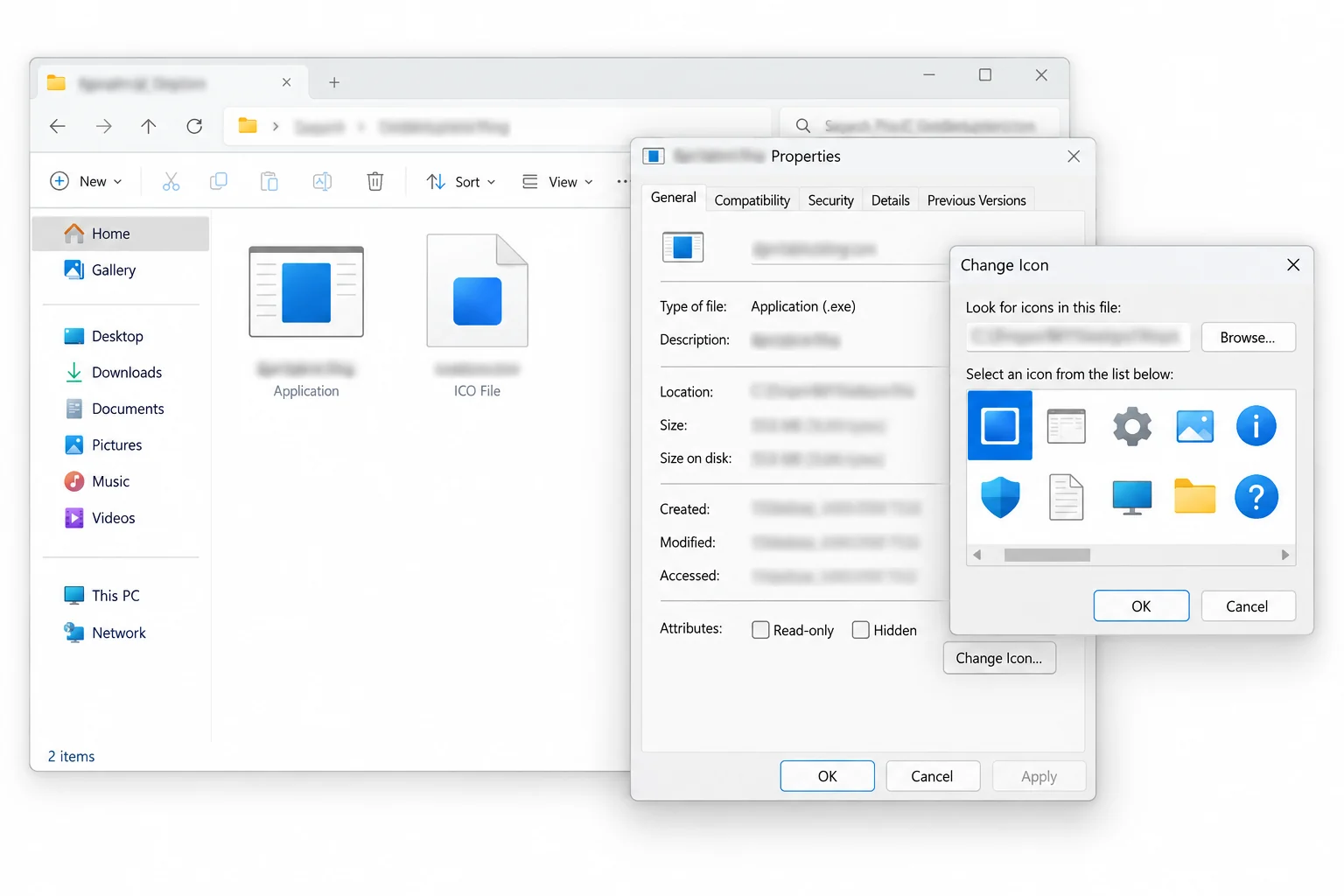Click the icon file path input field

(1079, 338)
